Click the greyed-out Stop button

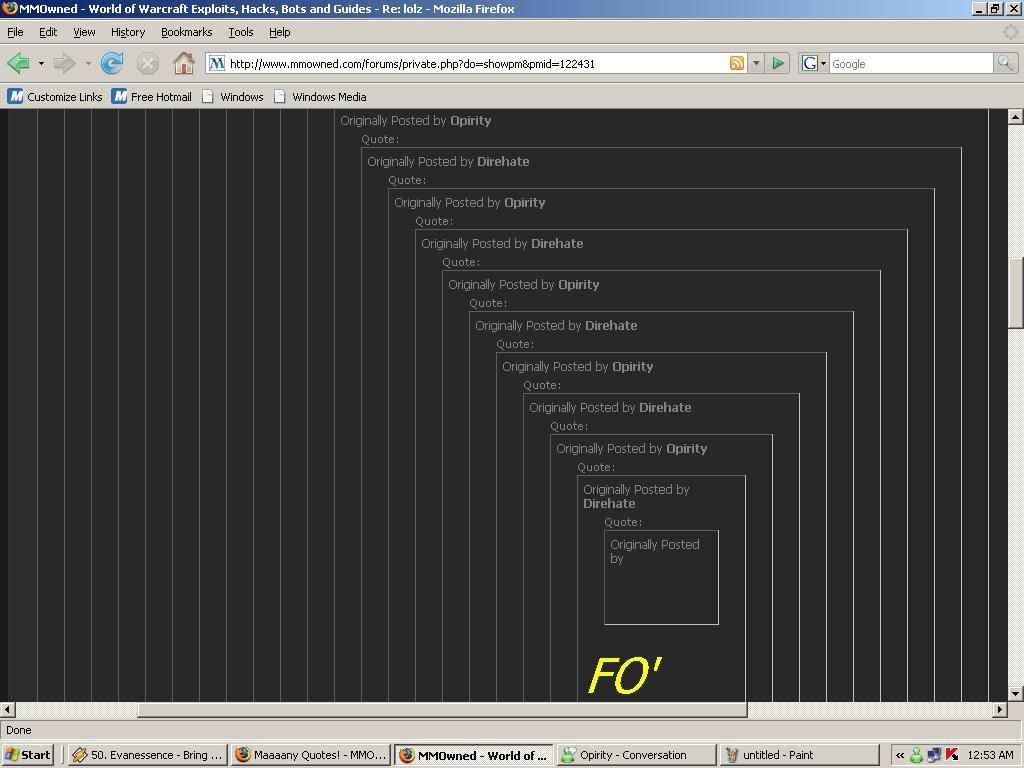click(x=148, y=63)
